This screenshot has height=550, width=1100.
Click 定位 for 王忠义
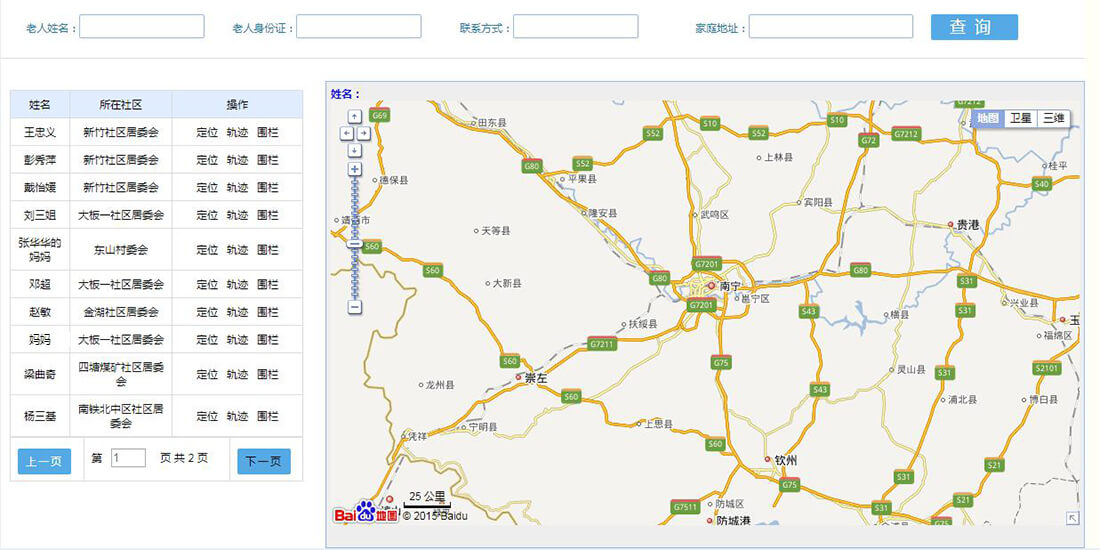coord(207,132)
